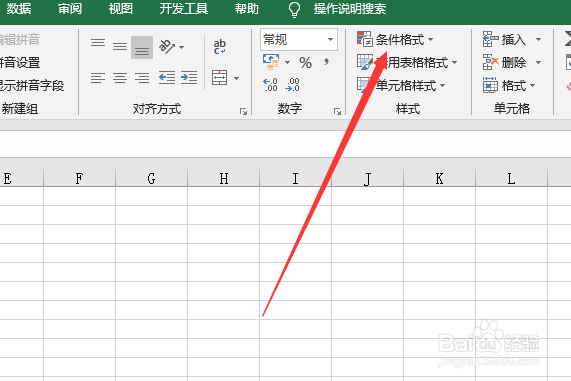Screen dimensions: 571x381
Task: Switch to the 帮助 tab
Action: point(247,9)
